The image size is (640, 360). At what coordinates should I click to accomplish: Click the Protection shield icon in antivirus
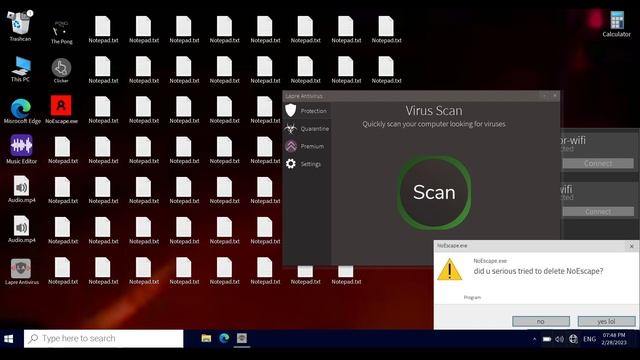(x=291, y=110)
